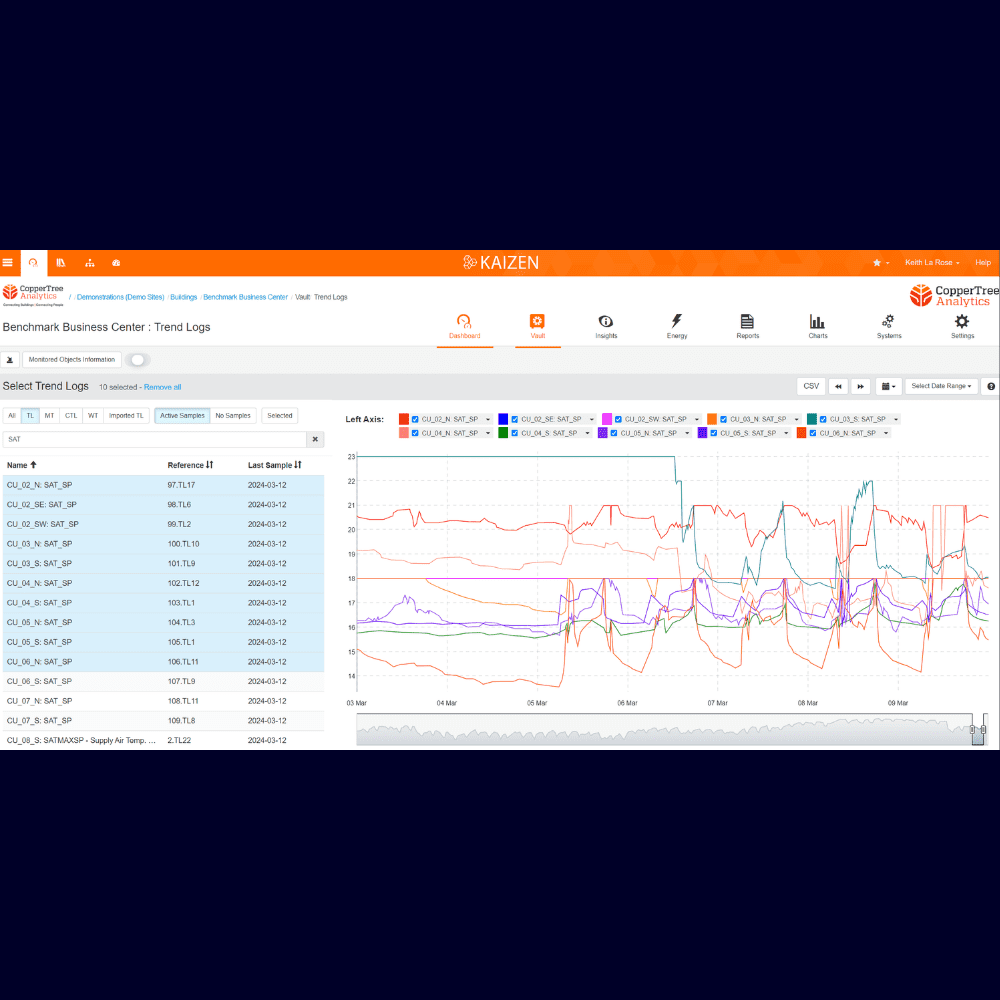Expand the Keith La Rose user menu
Viewport: 1000px width, 1000px height.
(932, 262)
